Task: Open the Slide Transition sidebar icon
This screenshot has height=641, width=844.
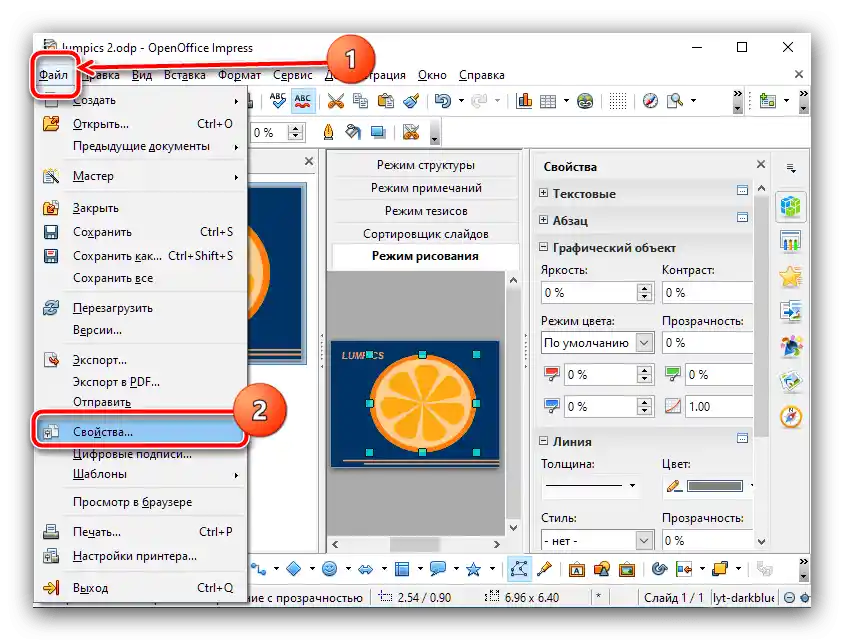Action: [791, 312]
